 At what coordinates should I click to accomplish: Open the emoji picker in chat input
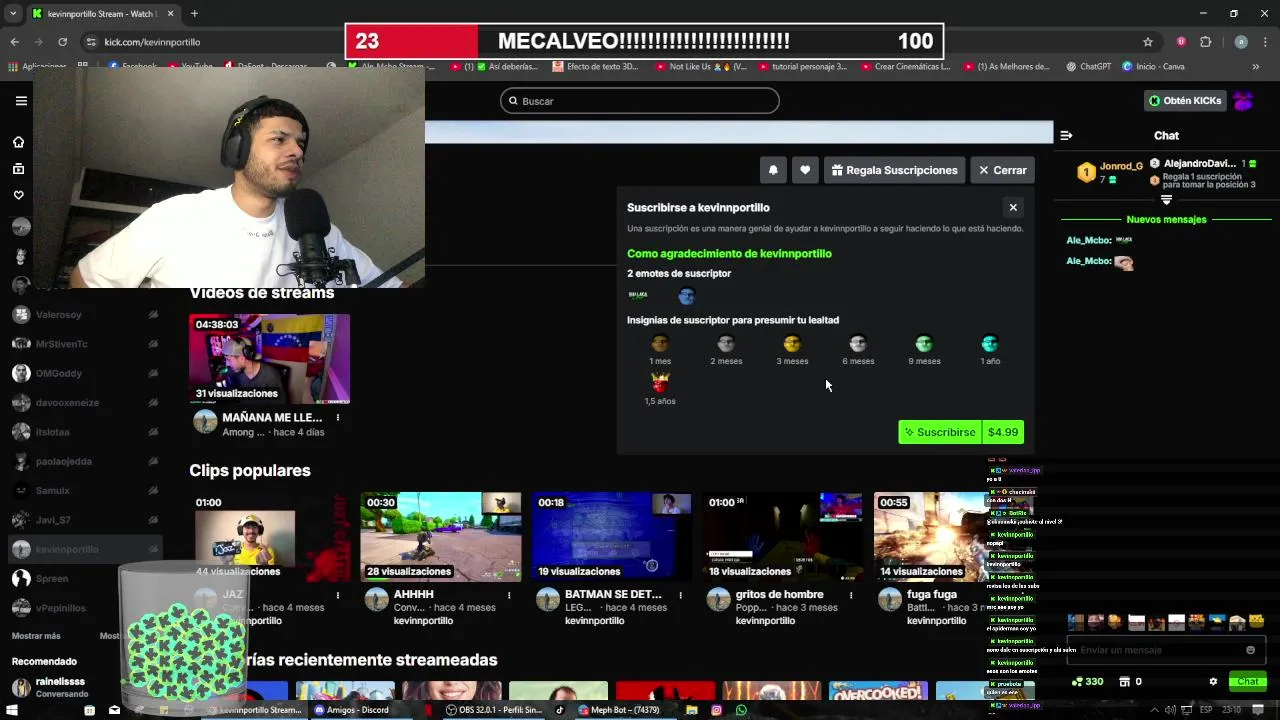click(x=1250, y=650)
